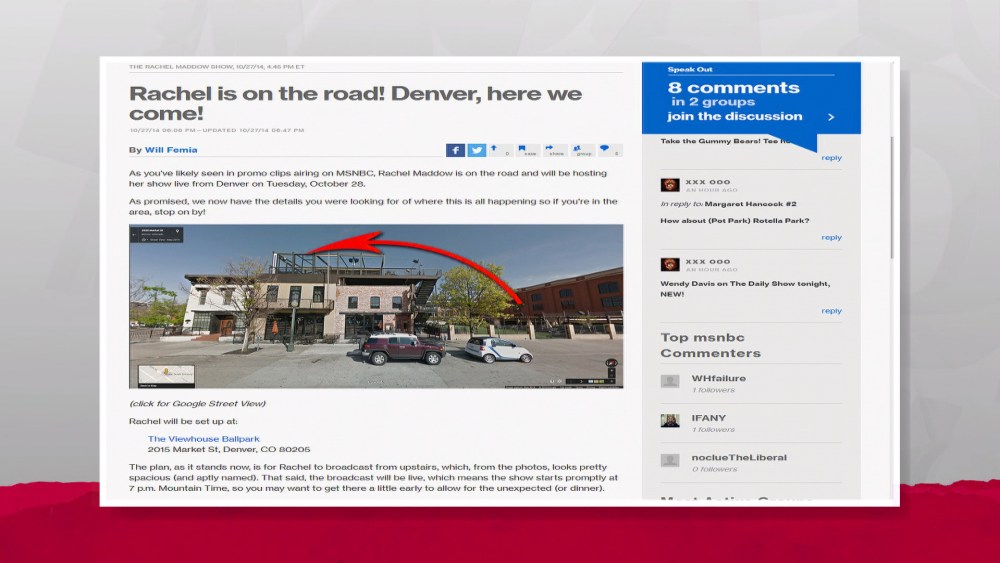Click the WHfailure commenter avatar
The image size is (1000, 563).
670,381
